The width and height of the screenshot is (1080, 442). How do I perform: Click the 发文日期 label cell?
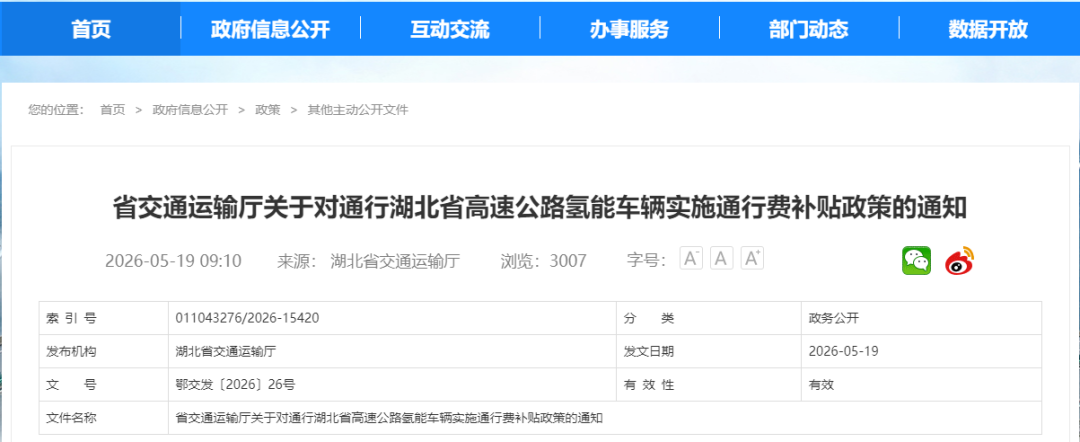pos(709,351)
